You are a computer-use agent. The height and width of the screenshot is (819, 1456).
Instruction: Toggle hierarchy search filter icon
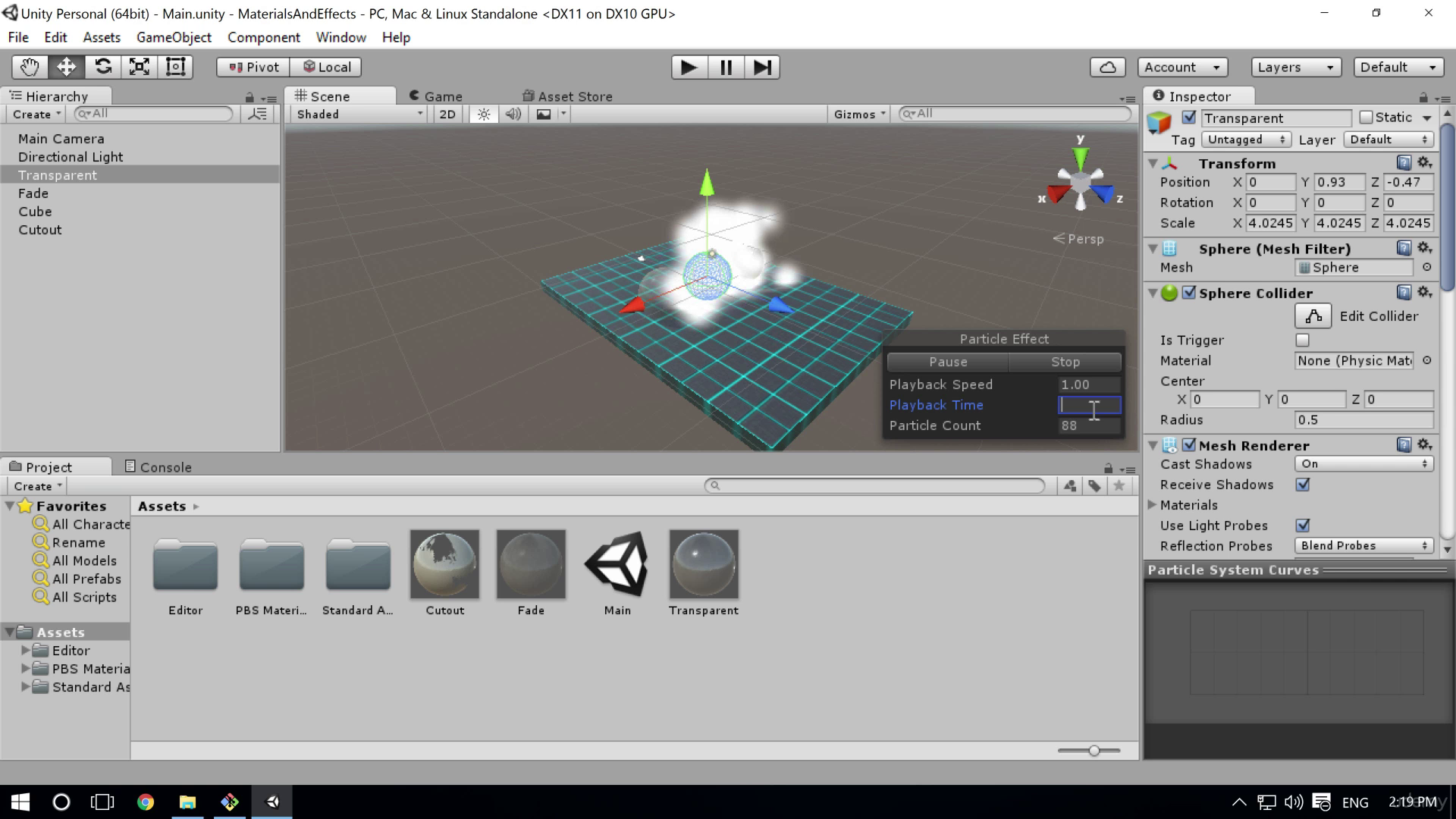[x=258, y=114]
